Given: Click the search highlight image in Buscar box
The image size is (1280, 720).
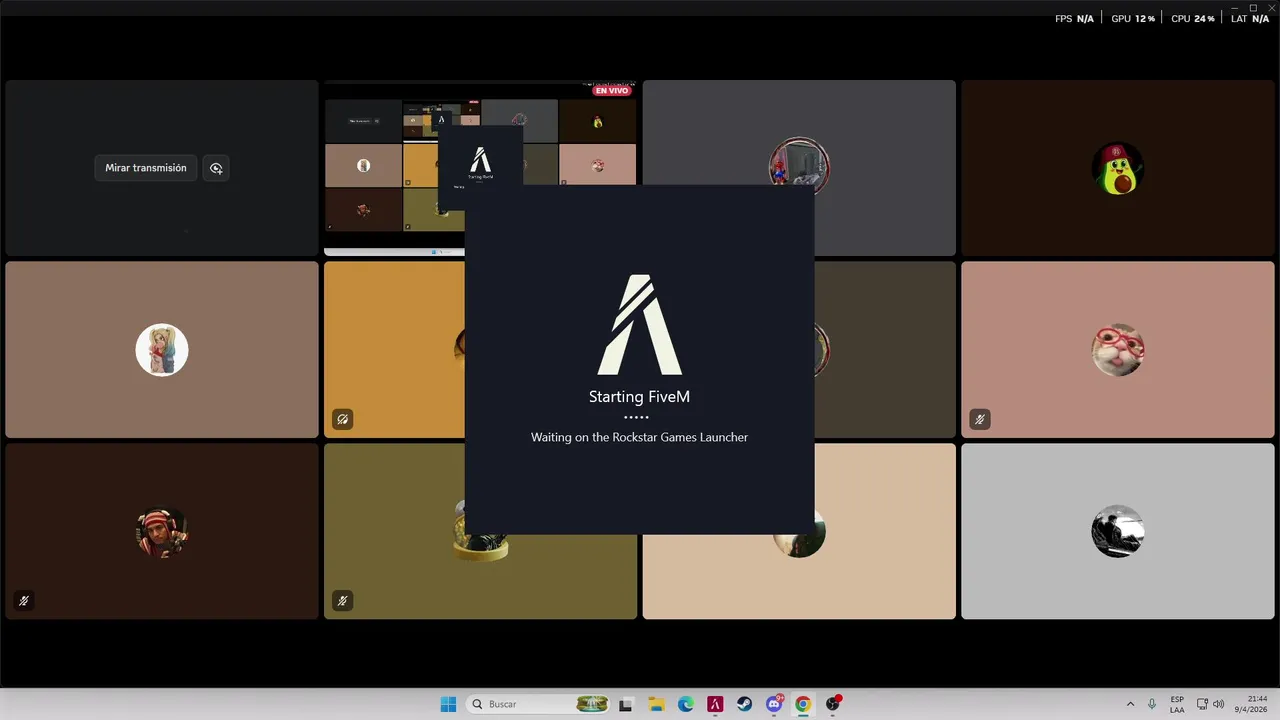Looking at the screenshot, I should coord(592,704).
